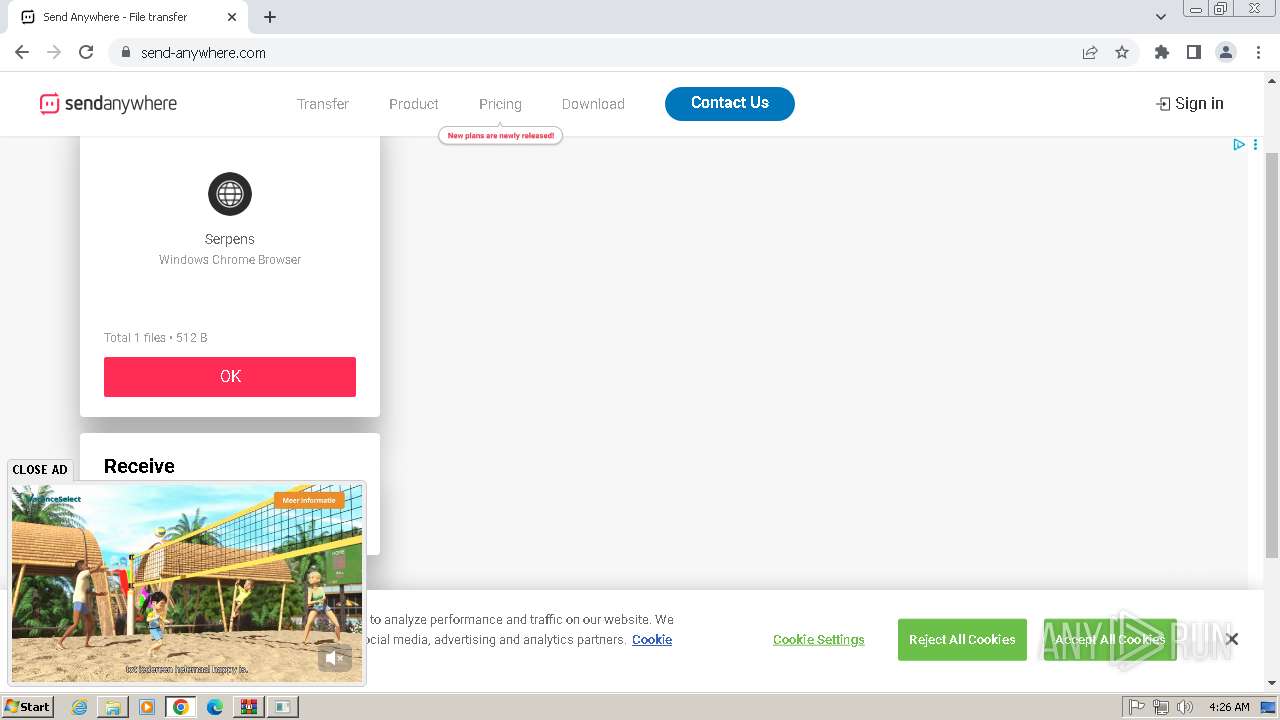This screenshot has height=720, width=1280.
Task: Close the video ad with CLOSE AD
Action: pyautogui.click(x=40, y=469)
